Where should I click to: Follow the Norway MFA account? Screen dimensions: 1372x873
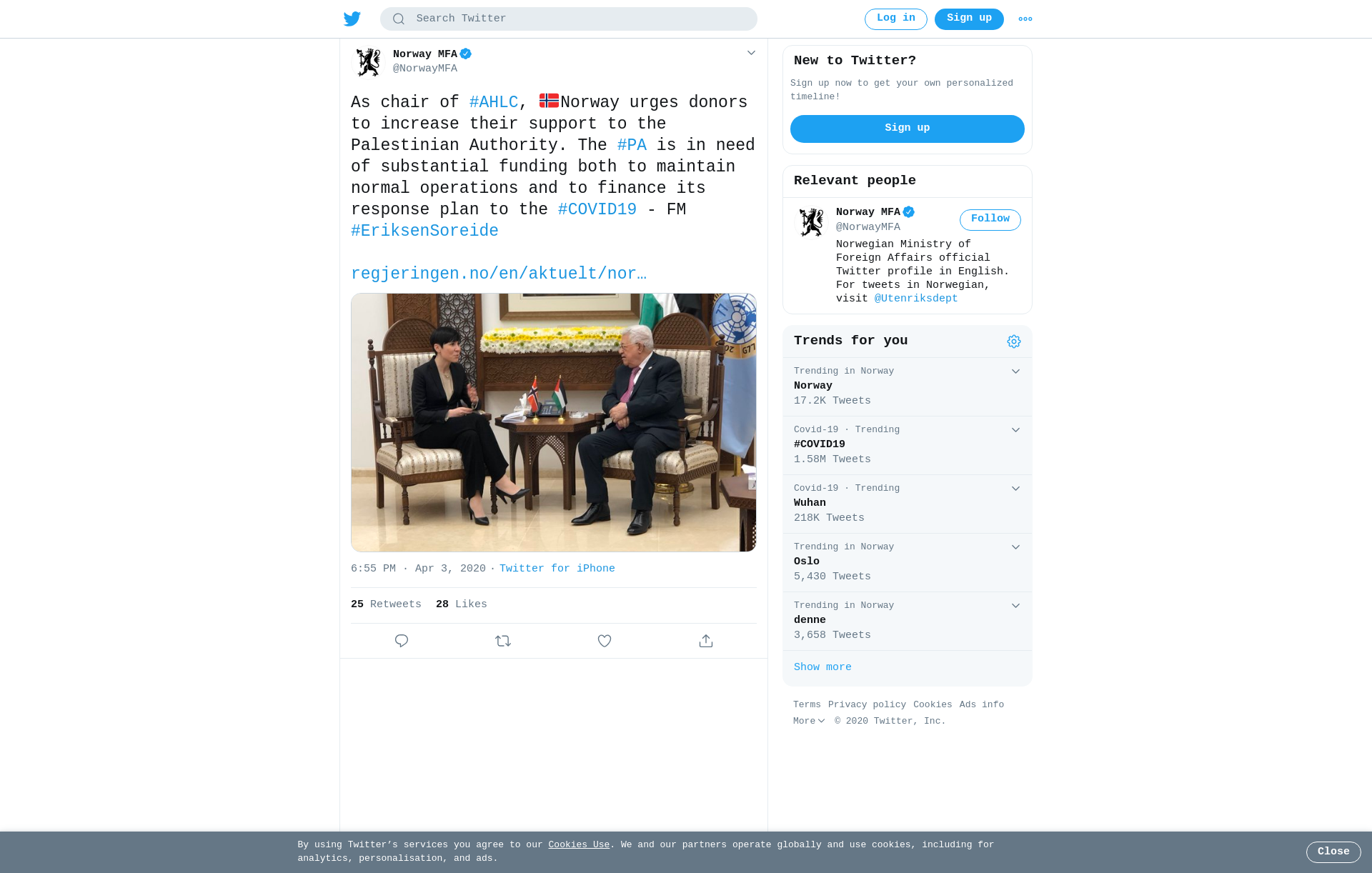pyautogui.click(x=990, y=220)
